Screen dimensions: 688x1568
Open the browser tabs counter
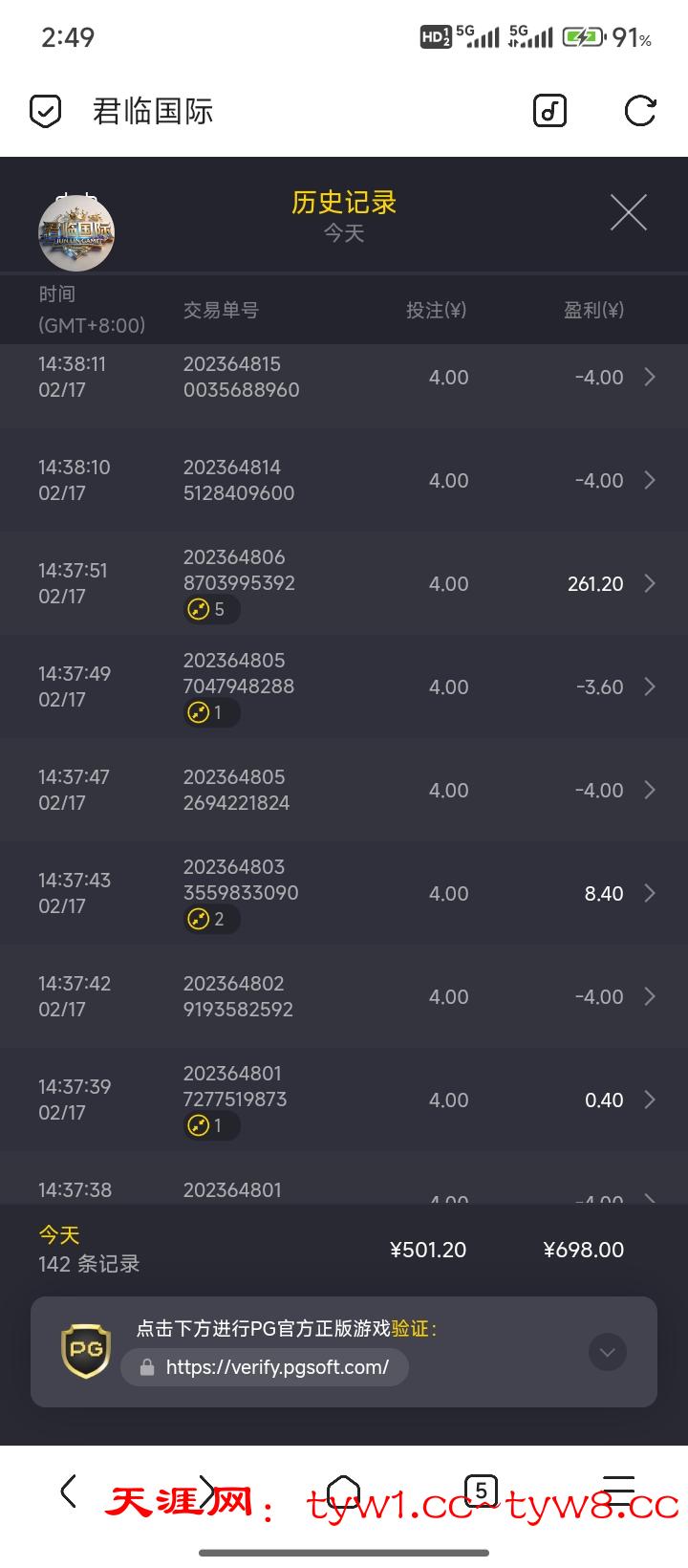tap(481, 1491)
